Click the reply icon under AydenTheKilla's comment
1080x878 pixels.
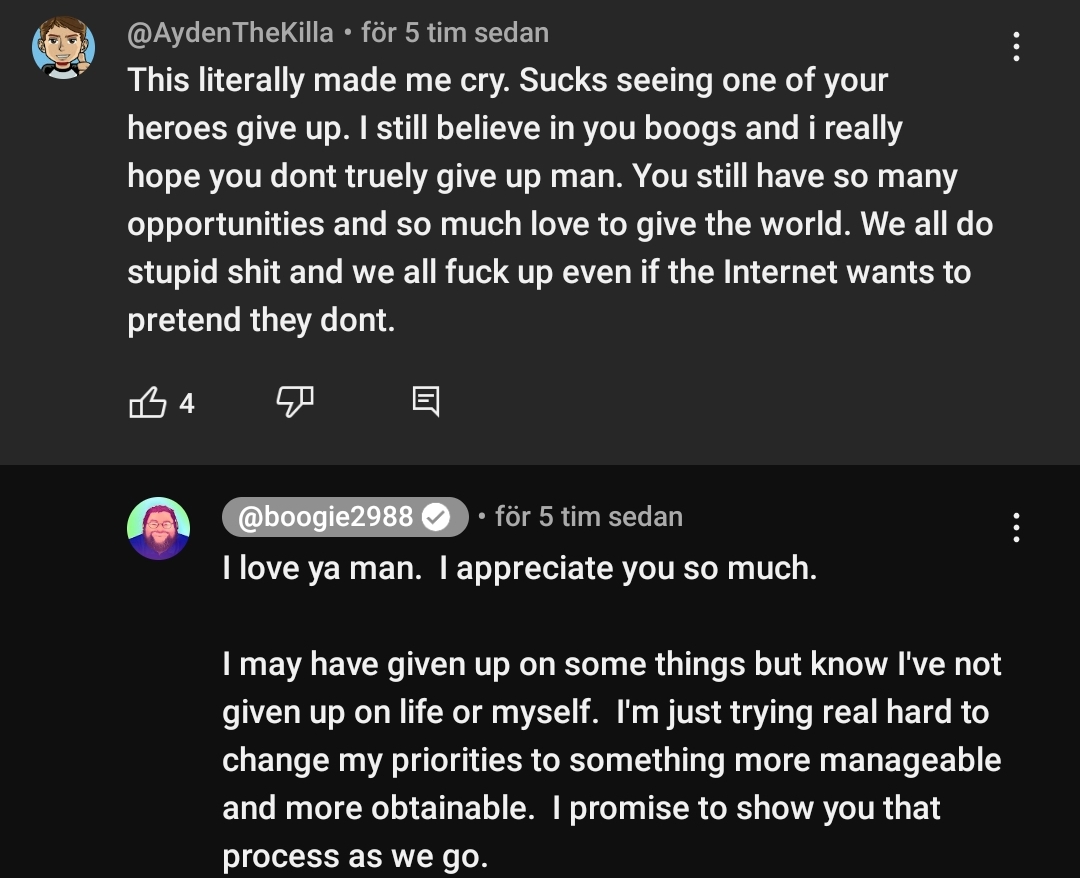pos(425,402)
